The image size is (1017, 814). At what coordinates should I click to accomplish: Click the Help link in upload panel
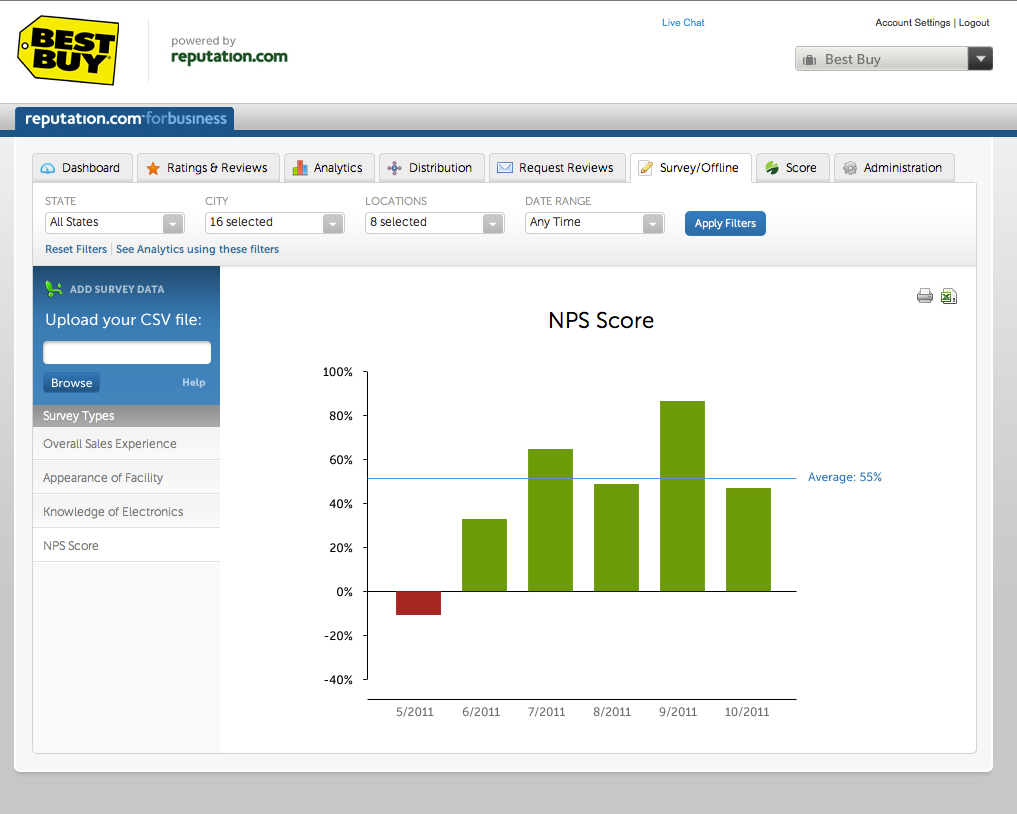(193, 383)
